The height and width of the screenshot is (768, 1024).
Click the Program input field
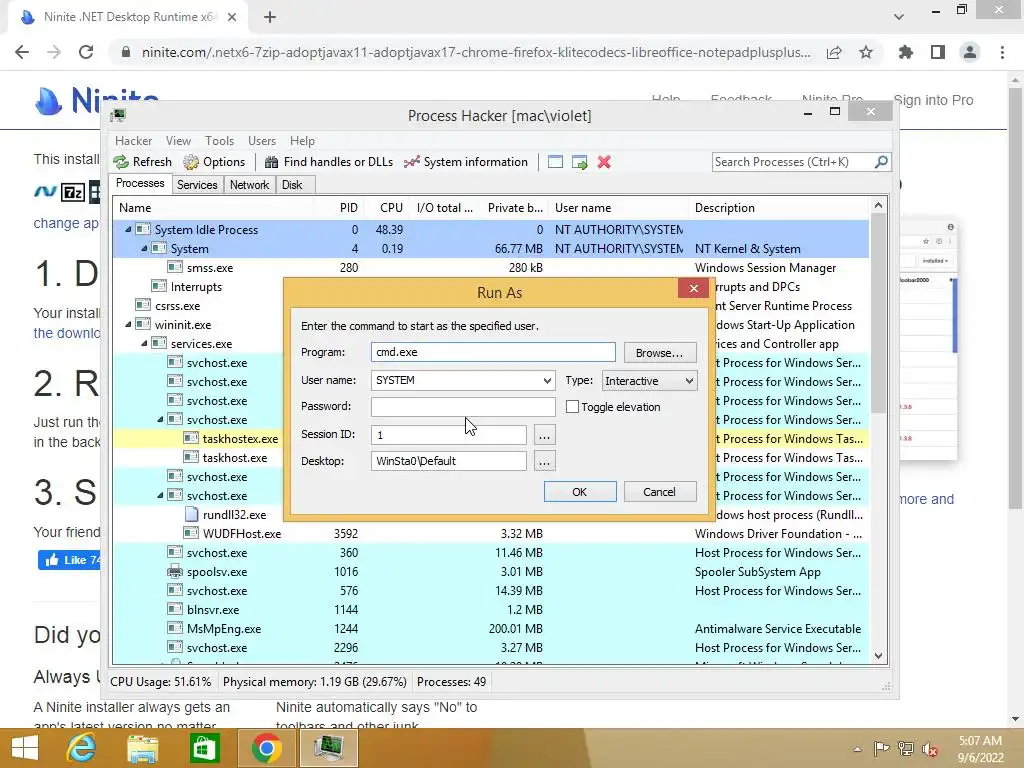(493, 352)
